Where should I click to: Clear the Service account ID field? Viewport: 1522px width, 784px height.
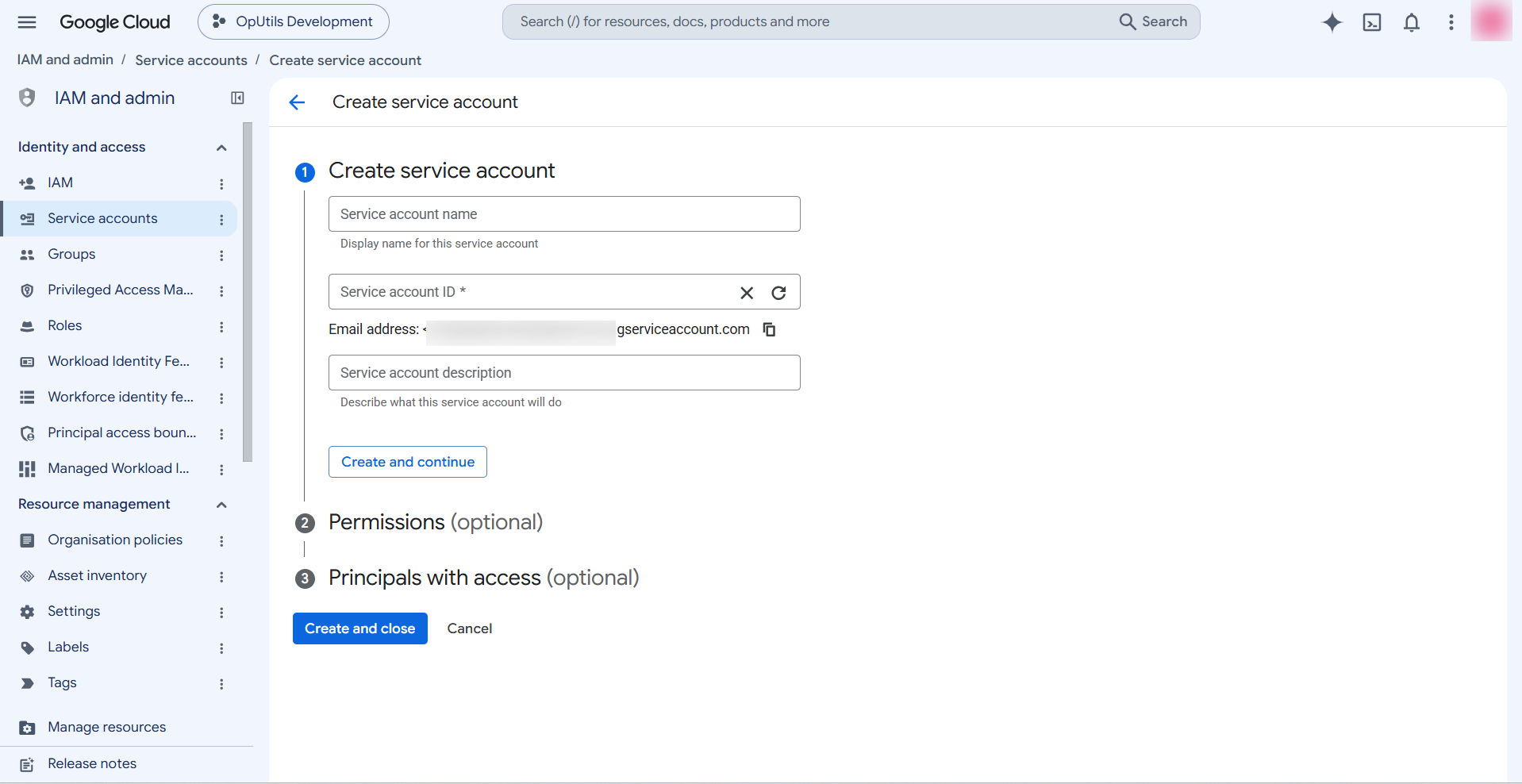pos(747,293)
